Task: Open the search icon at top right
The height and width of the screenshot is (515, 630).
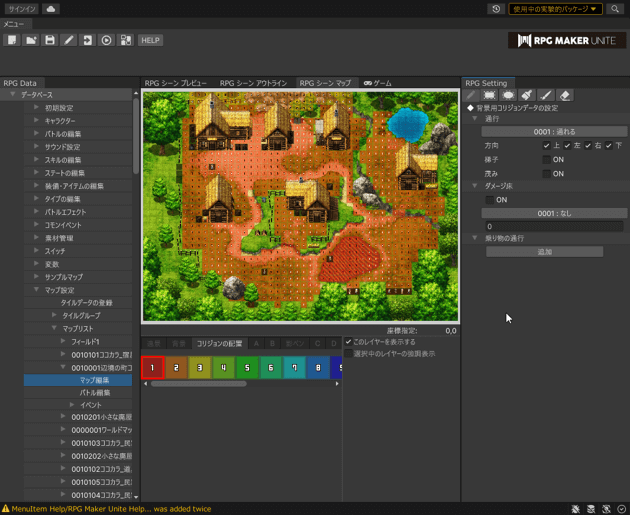Action: 615,9
